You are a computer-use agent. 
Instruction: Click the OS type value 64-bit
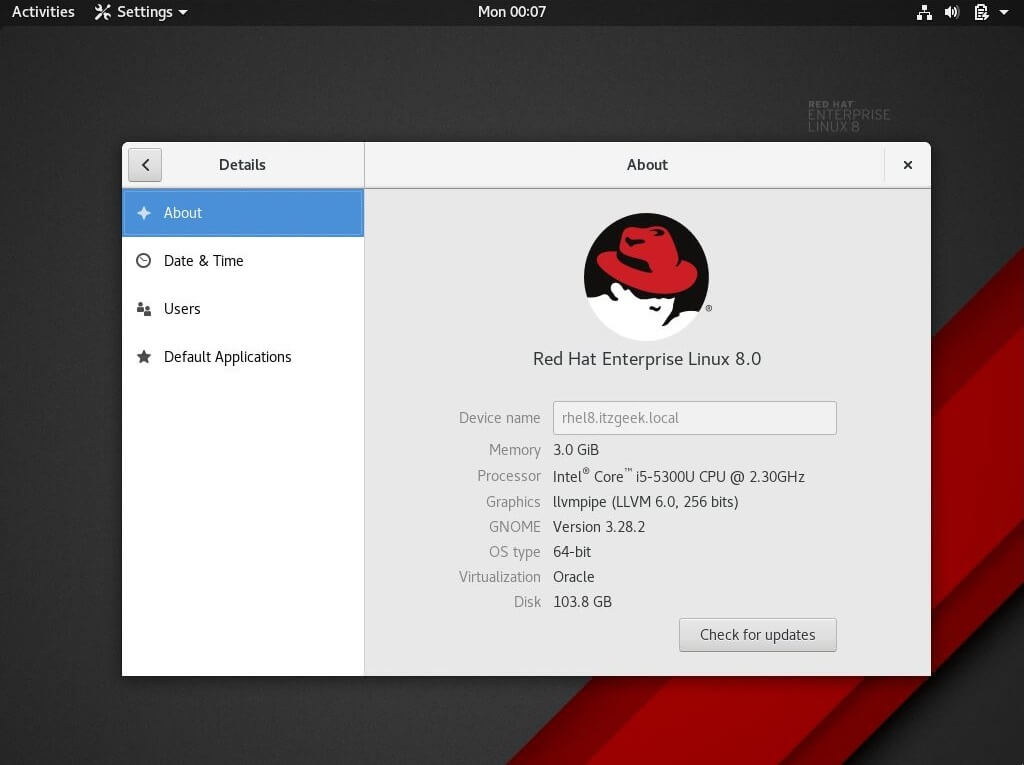point(572,552)
